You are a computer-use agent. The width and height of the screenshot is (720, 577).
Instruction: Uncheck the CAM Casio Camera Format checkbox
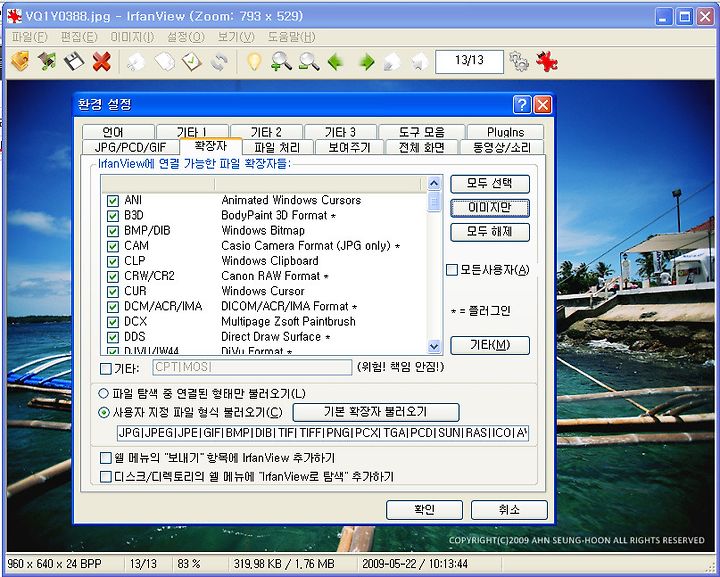(112, 246)
